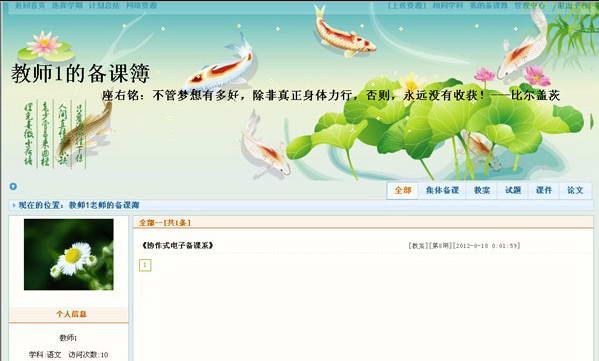Open the 课件 tab
Screen dimensions: 599x361
pyautogui.click(x=544, y=190)
